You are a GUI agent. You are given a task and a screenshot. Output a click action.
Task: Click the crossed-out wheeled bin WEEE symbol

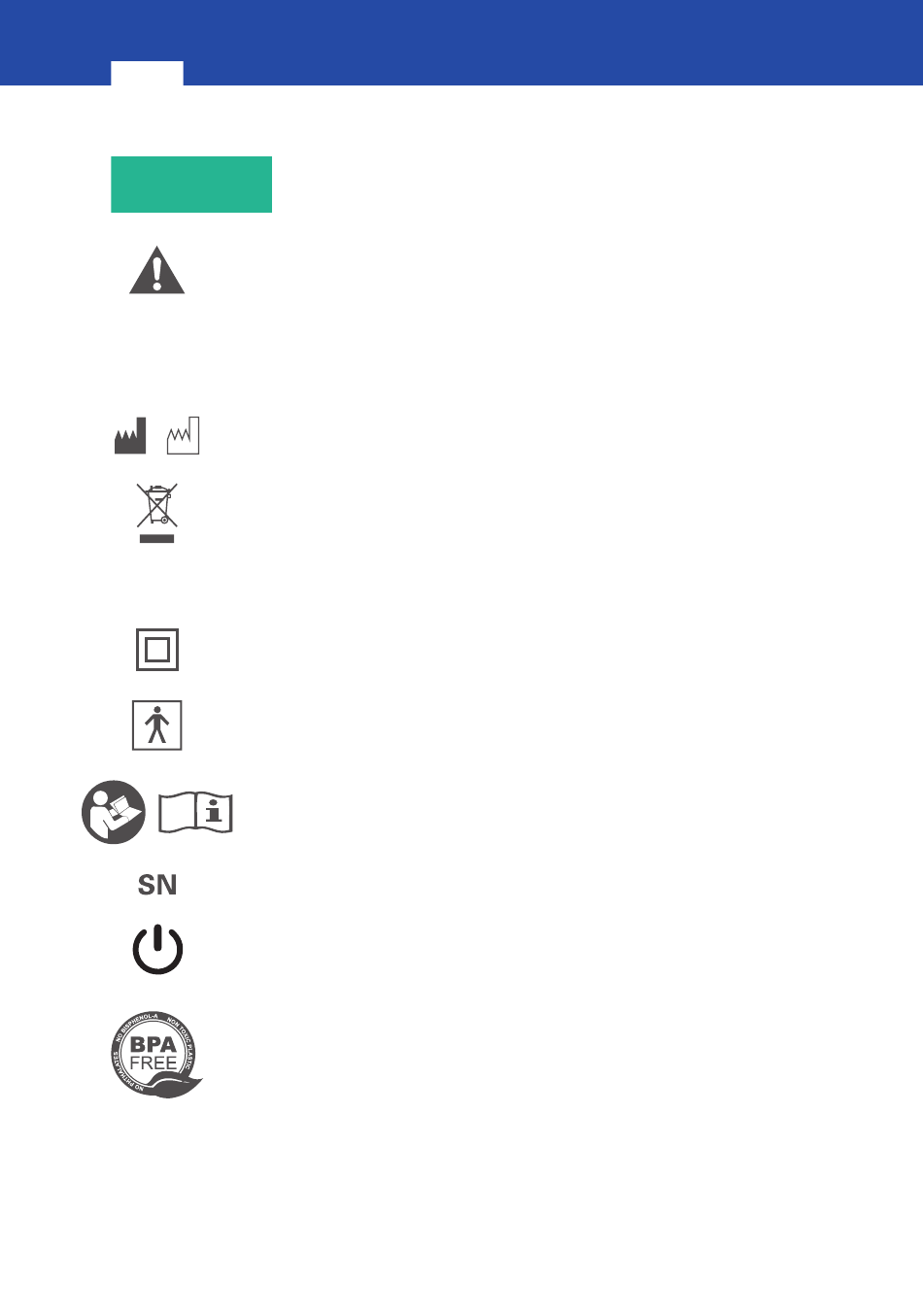click(x=156, y=513)
